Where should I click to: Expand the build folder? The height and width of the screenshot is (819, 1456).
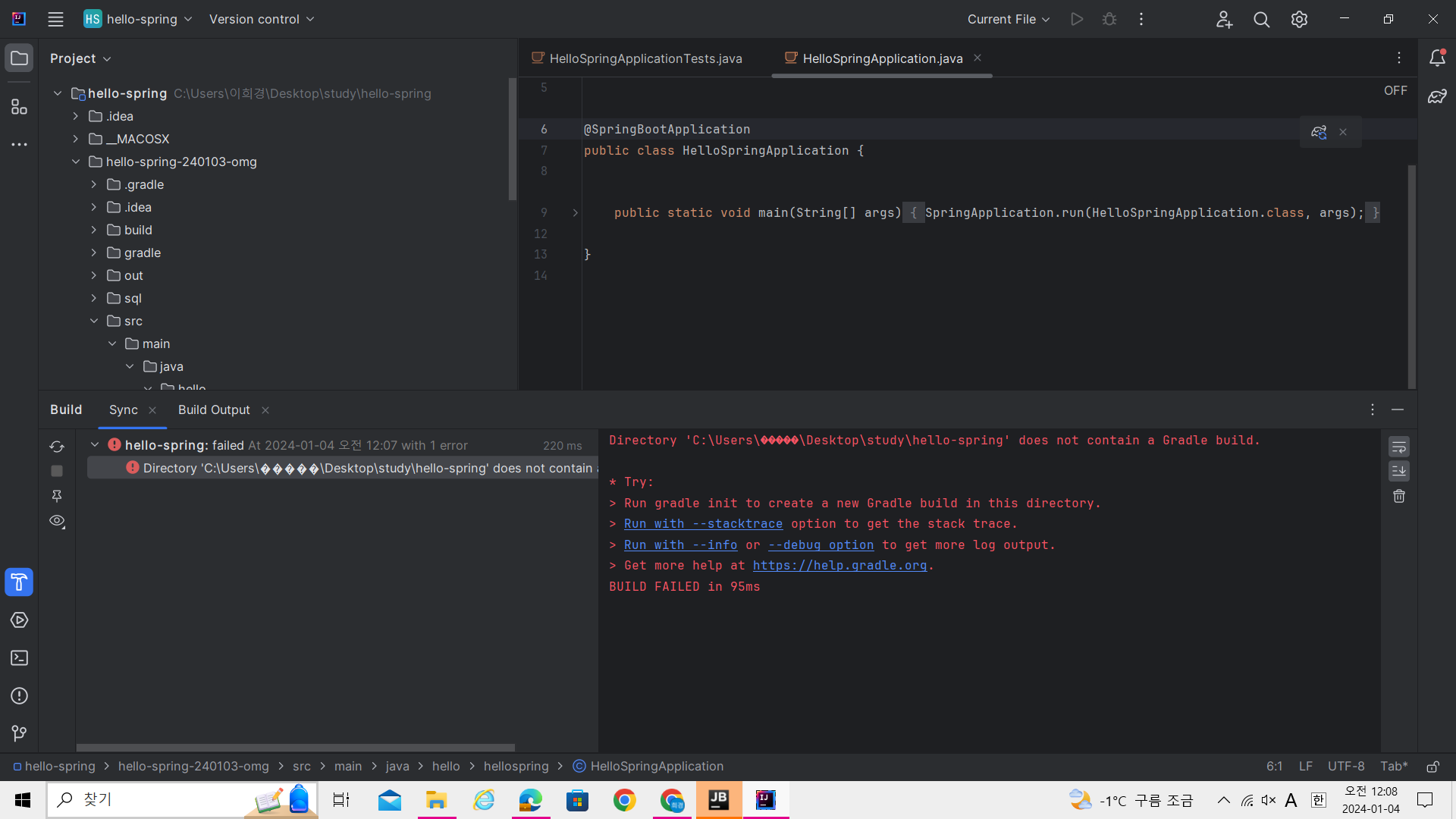pyautogui.click(x=94, y=230)
